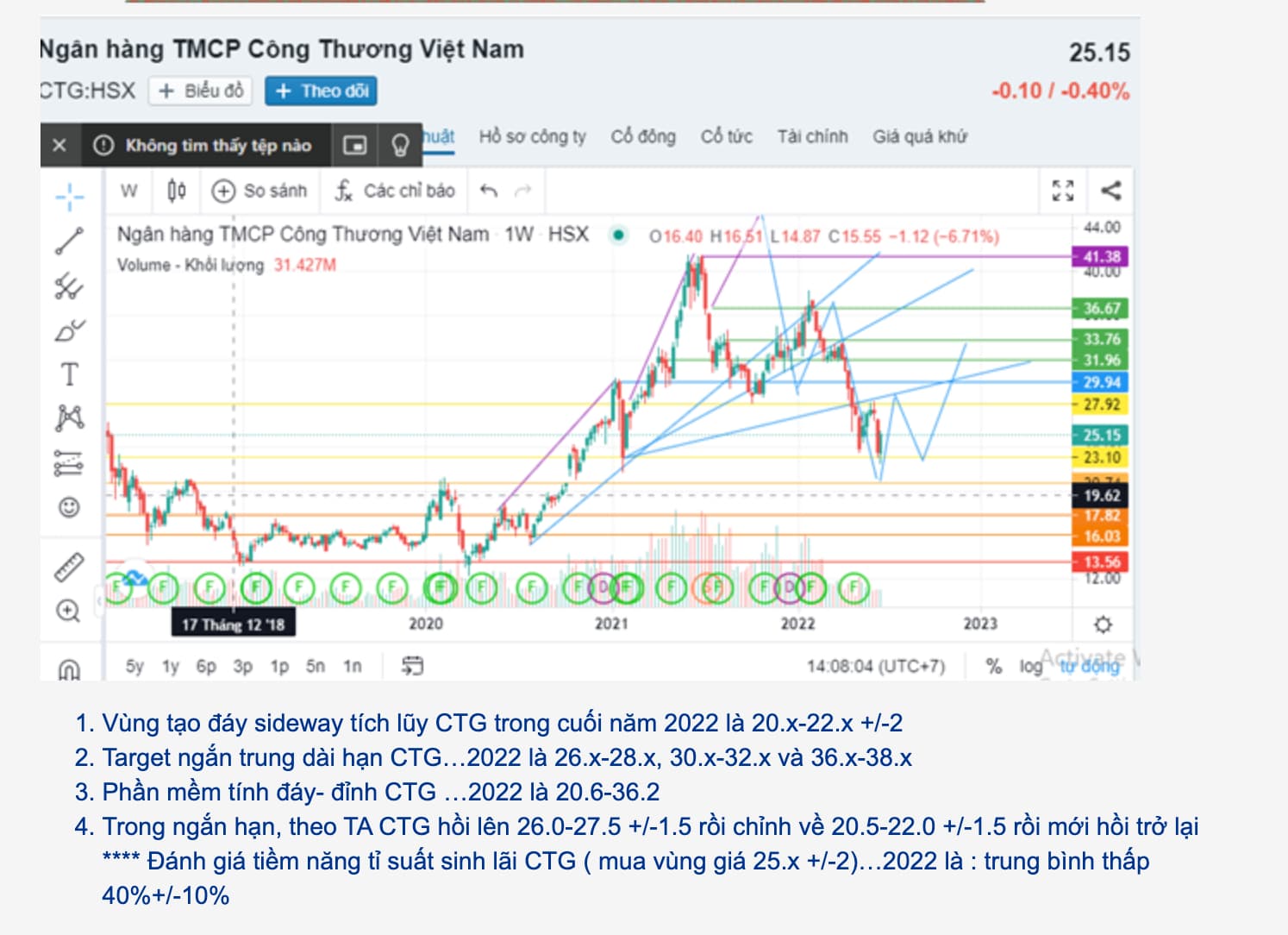This screenshot has height=935, width=1288.
Task: Set chart range to 1y
Action: pyautogui.click(x=171, y=666)
